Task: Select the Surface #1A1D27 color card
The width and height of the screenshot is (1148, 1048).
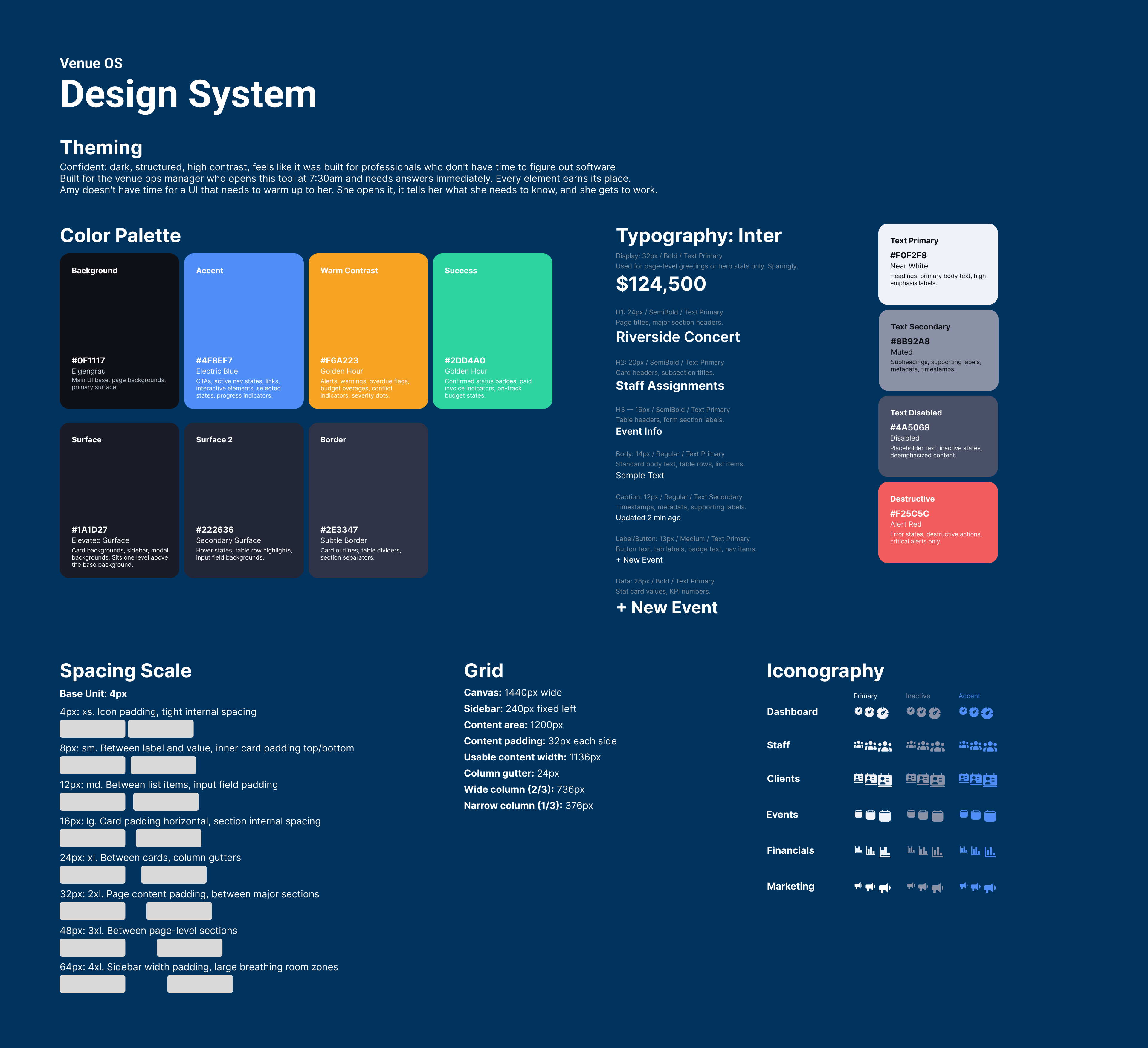Action: pyautogui.click(x=120, y=500)
